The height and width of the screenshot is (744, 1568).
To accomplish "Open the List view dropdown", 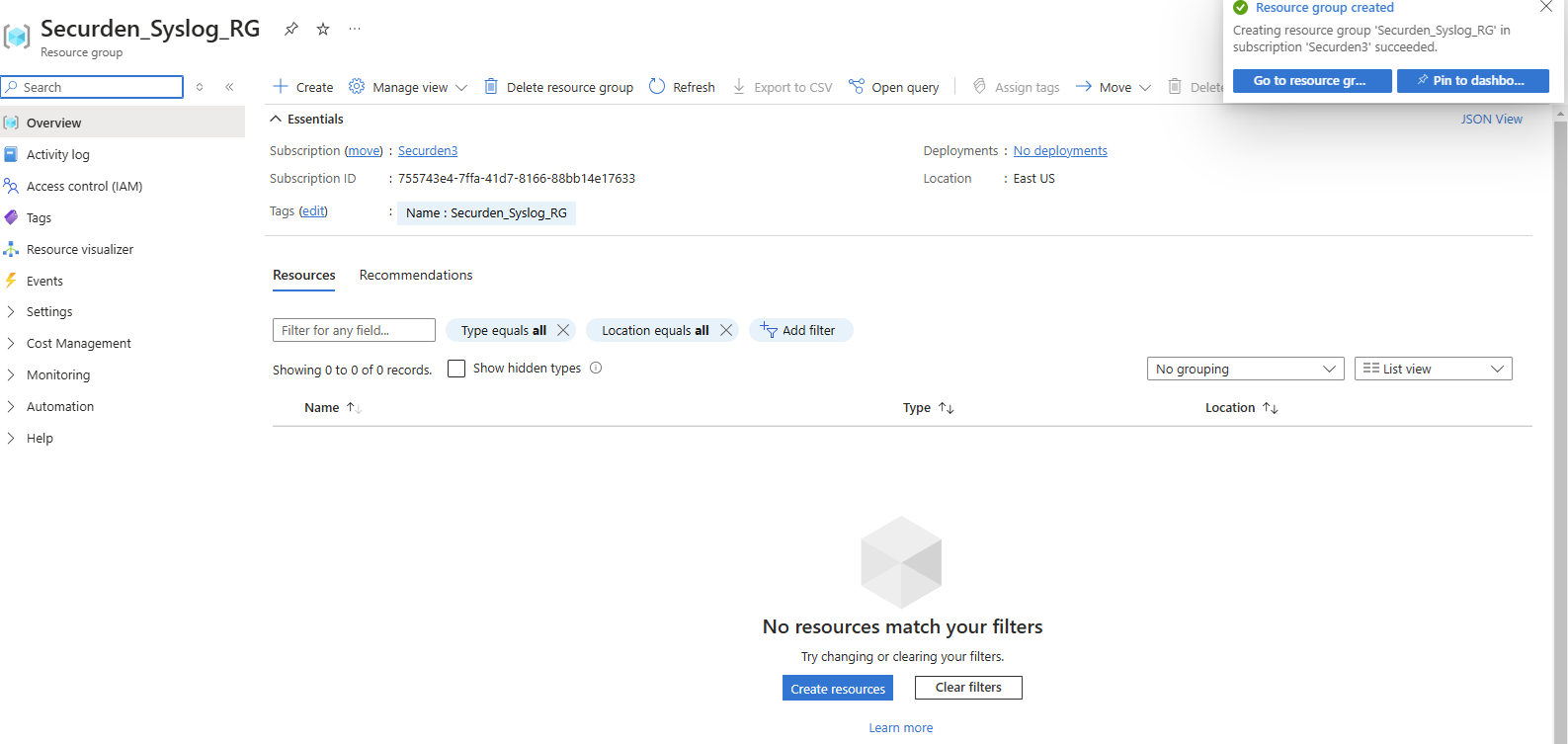I will pos(1433,369).
